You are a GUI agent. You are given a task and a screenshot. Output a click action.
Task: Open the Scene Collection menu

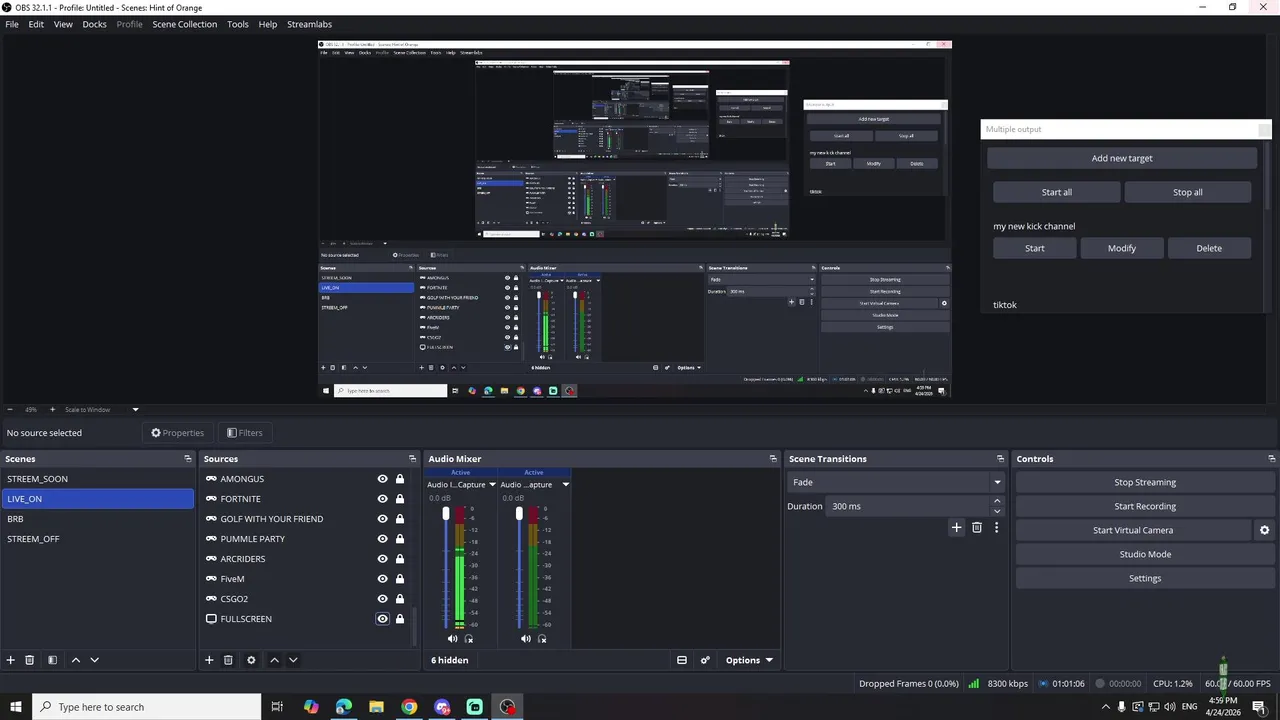(184, 24)
